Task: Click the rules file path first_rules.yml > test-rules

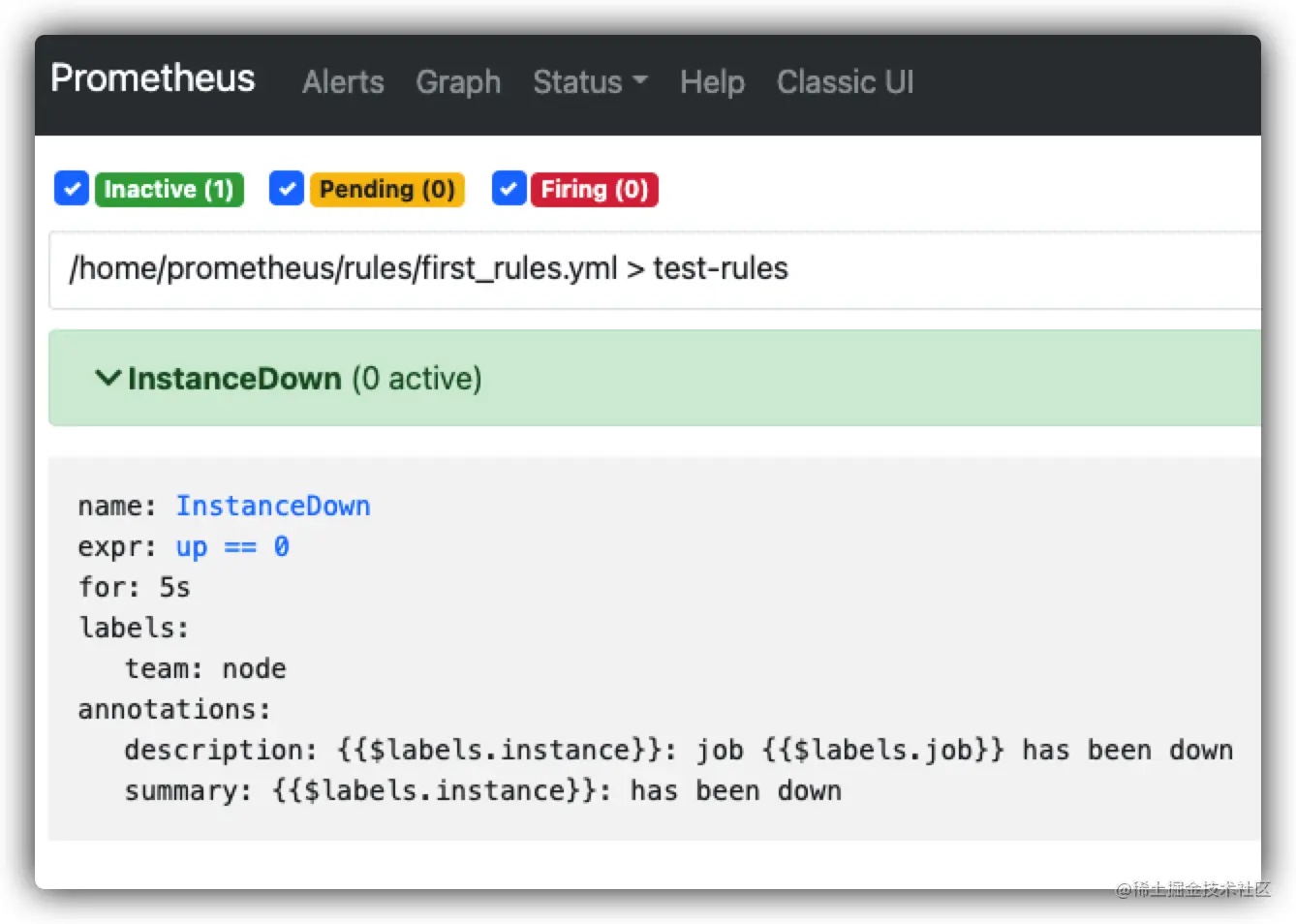Action: 428,268
